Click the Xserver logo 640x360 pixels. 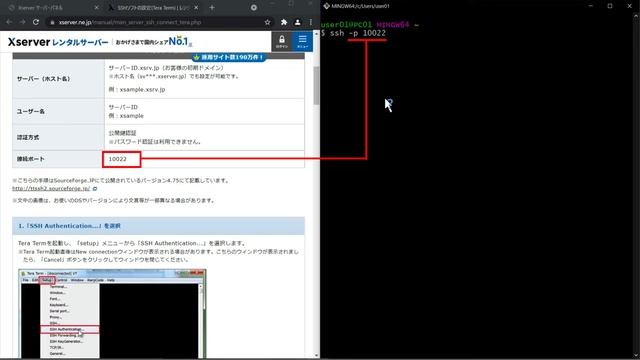[x=58, y=42]
